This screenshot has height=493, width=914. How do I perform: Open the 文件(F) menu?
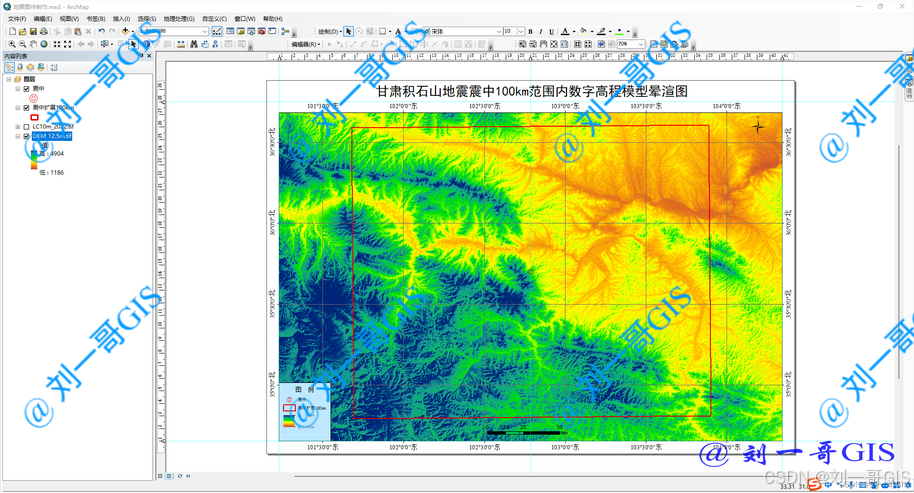tap(17, 19)
